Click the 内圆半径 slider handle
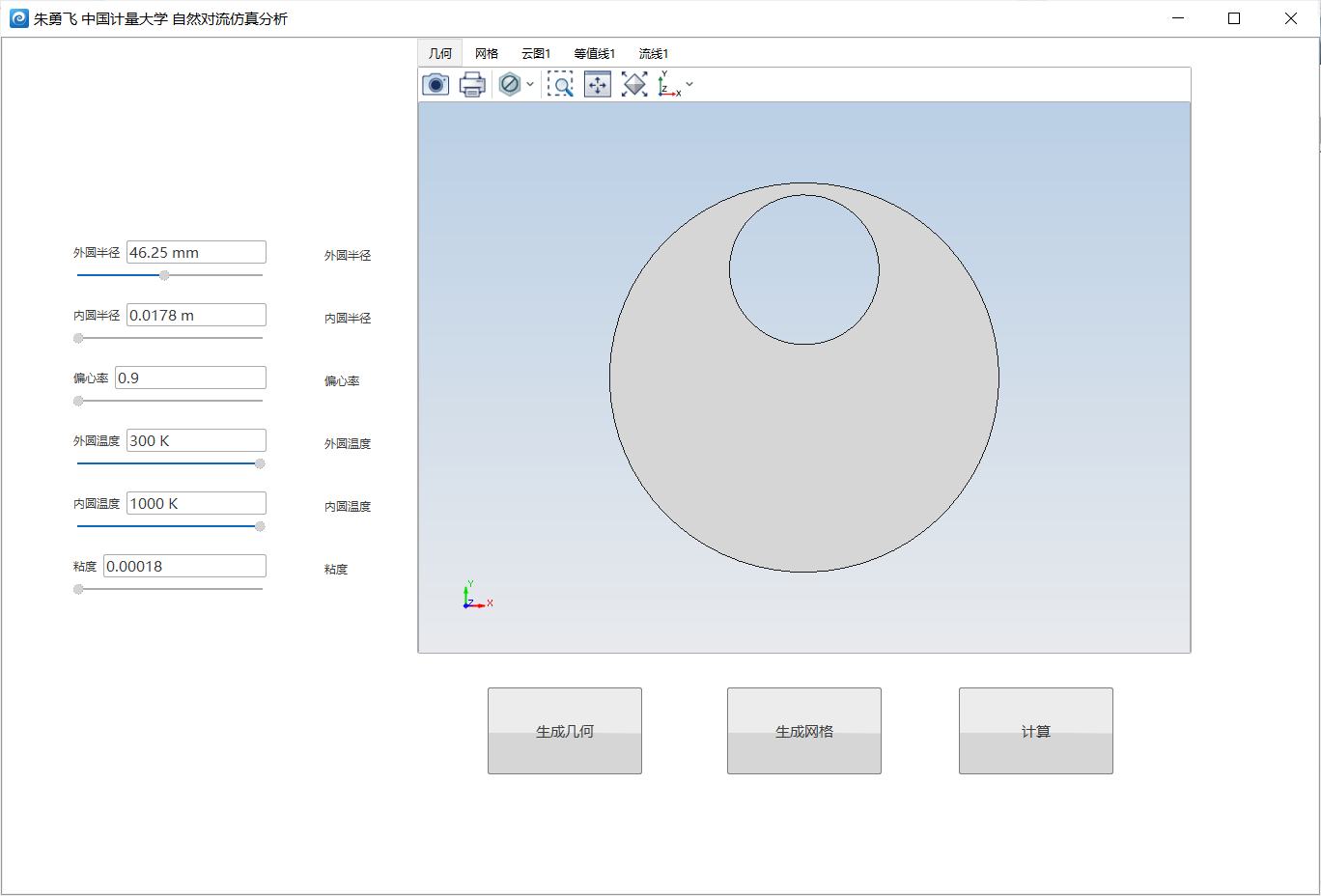1321x896 pixels. click(78, 338)
